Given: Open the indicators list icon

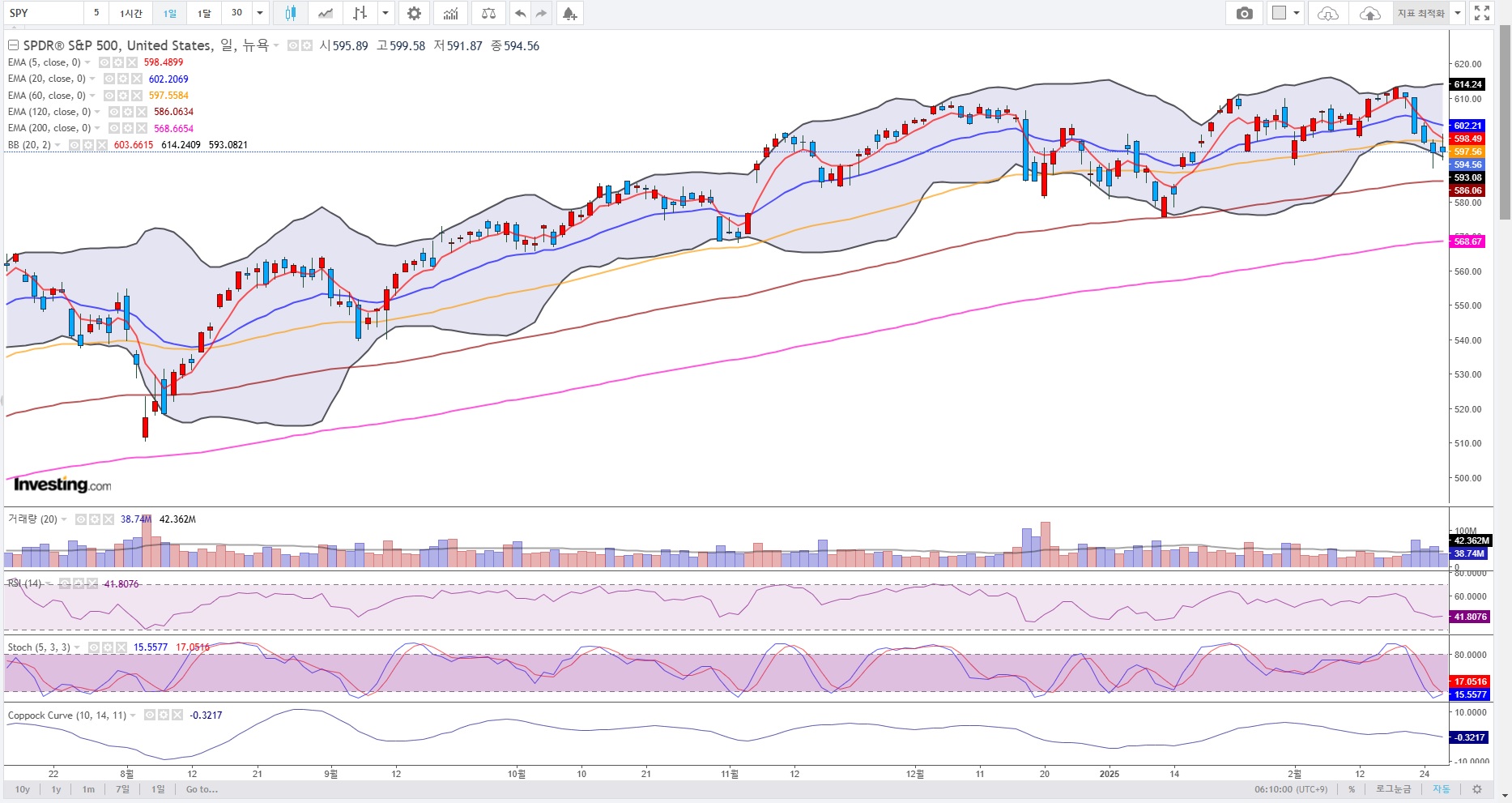Looking at the screenshot, I should pyautogui.click(x=450, y=13).
